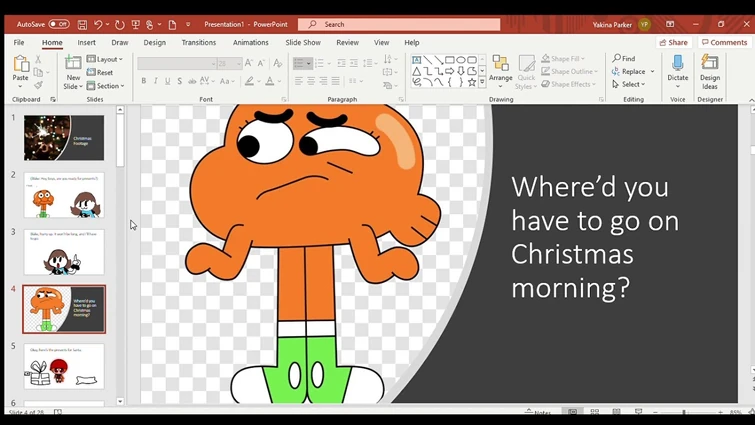Toggle Strikethrough formatting
The height and width of the screenshot is (425, 755).
point(192,81)
